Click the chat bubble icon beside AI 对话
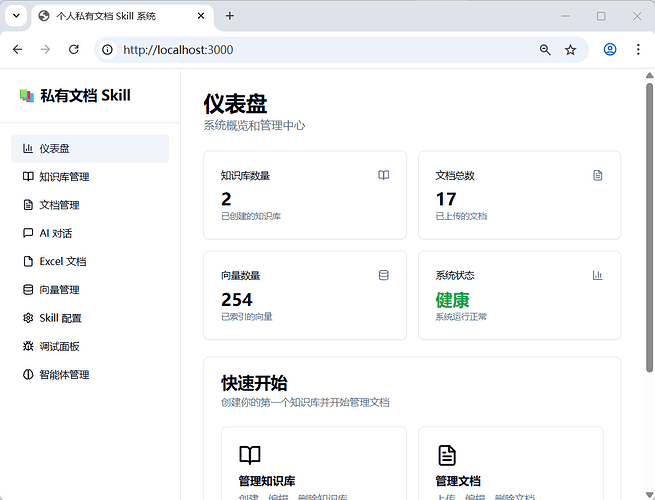 [28, 233]
